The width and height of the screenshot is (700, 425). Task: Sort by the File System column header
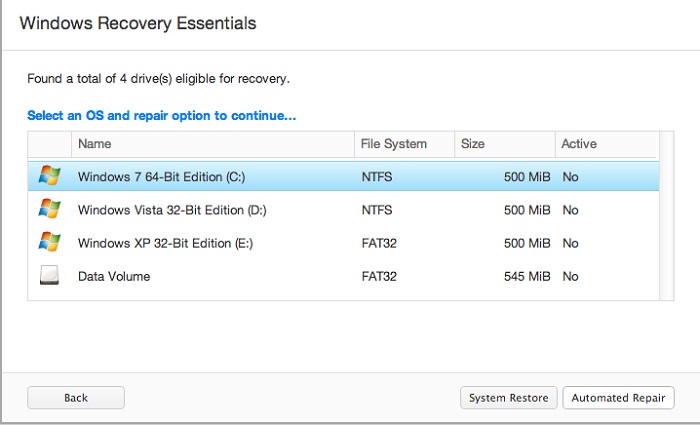pyautogui.click(x=394, y=144)
